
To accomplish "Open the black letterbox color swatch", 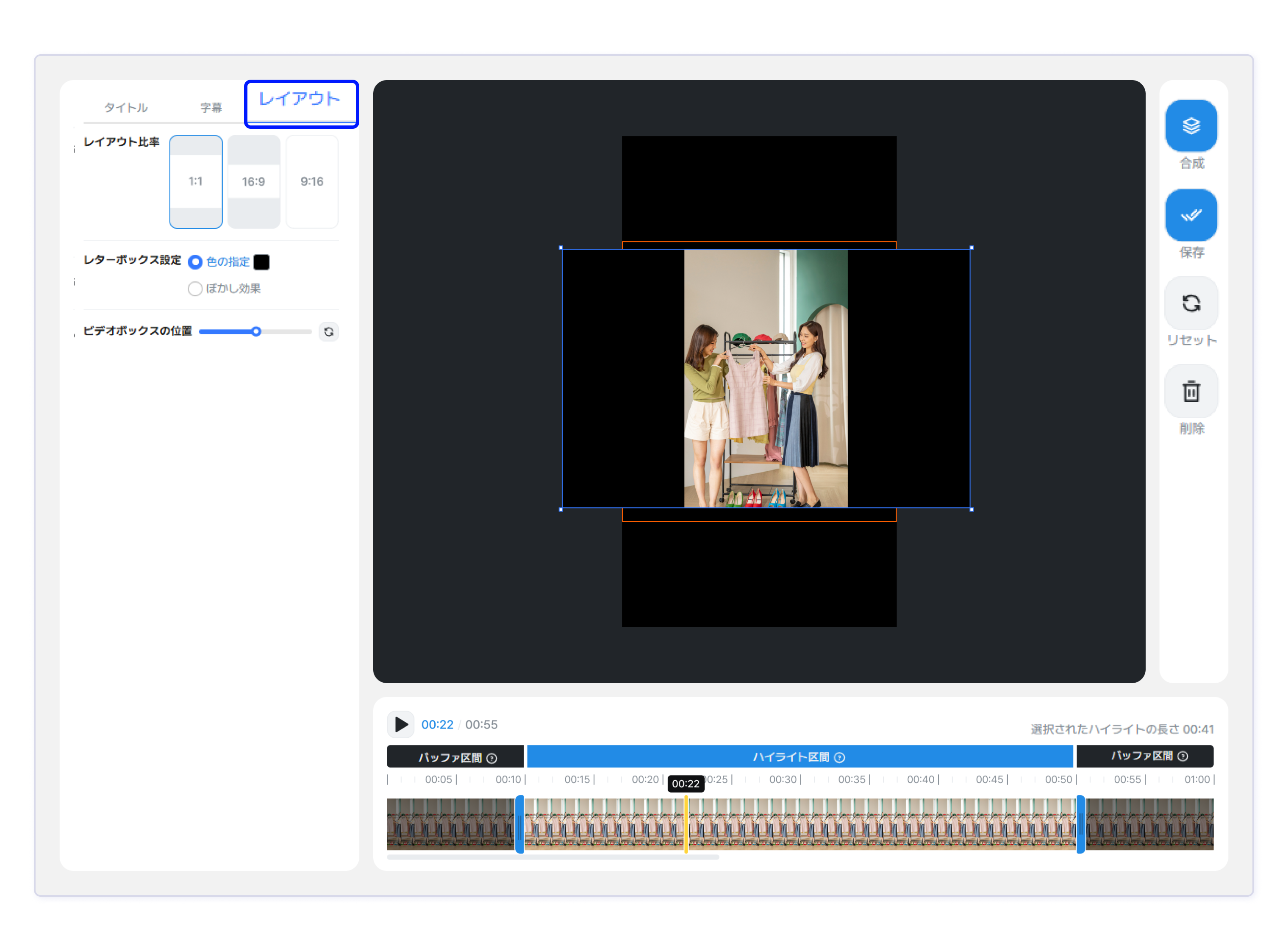I will pyautogui.click(x=261, y=262).
